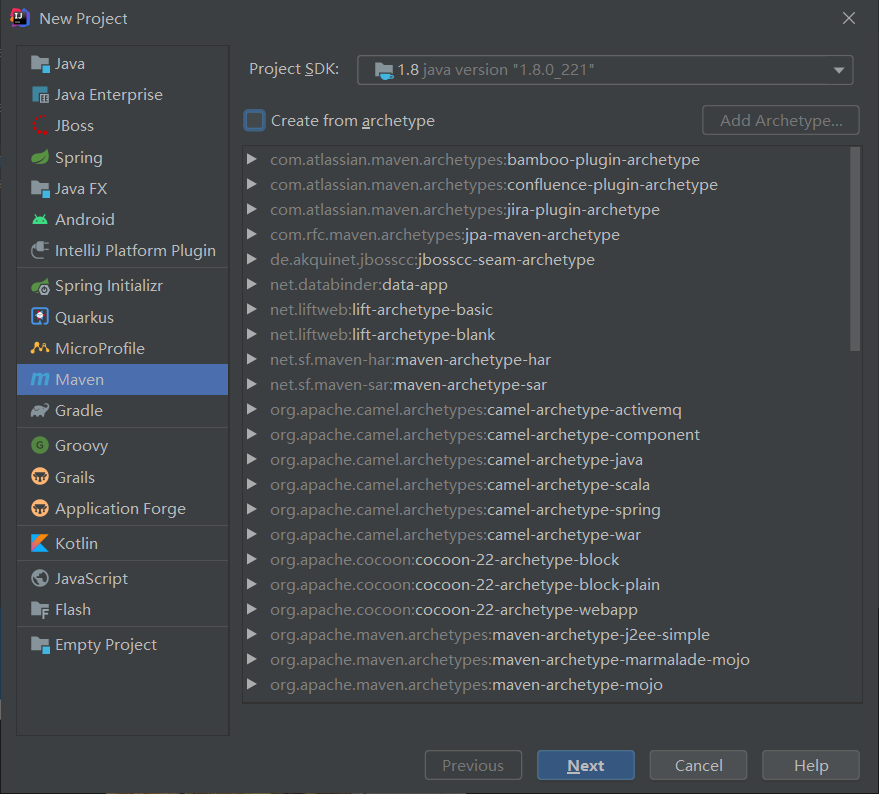This screenshot has height=794, width=879.
Task: Expand jpa-maven-archetype node
Action: (x=252, y=234)
